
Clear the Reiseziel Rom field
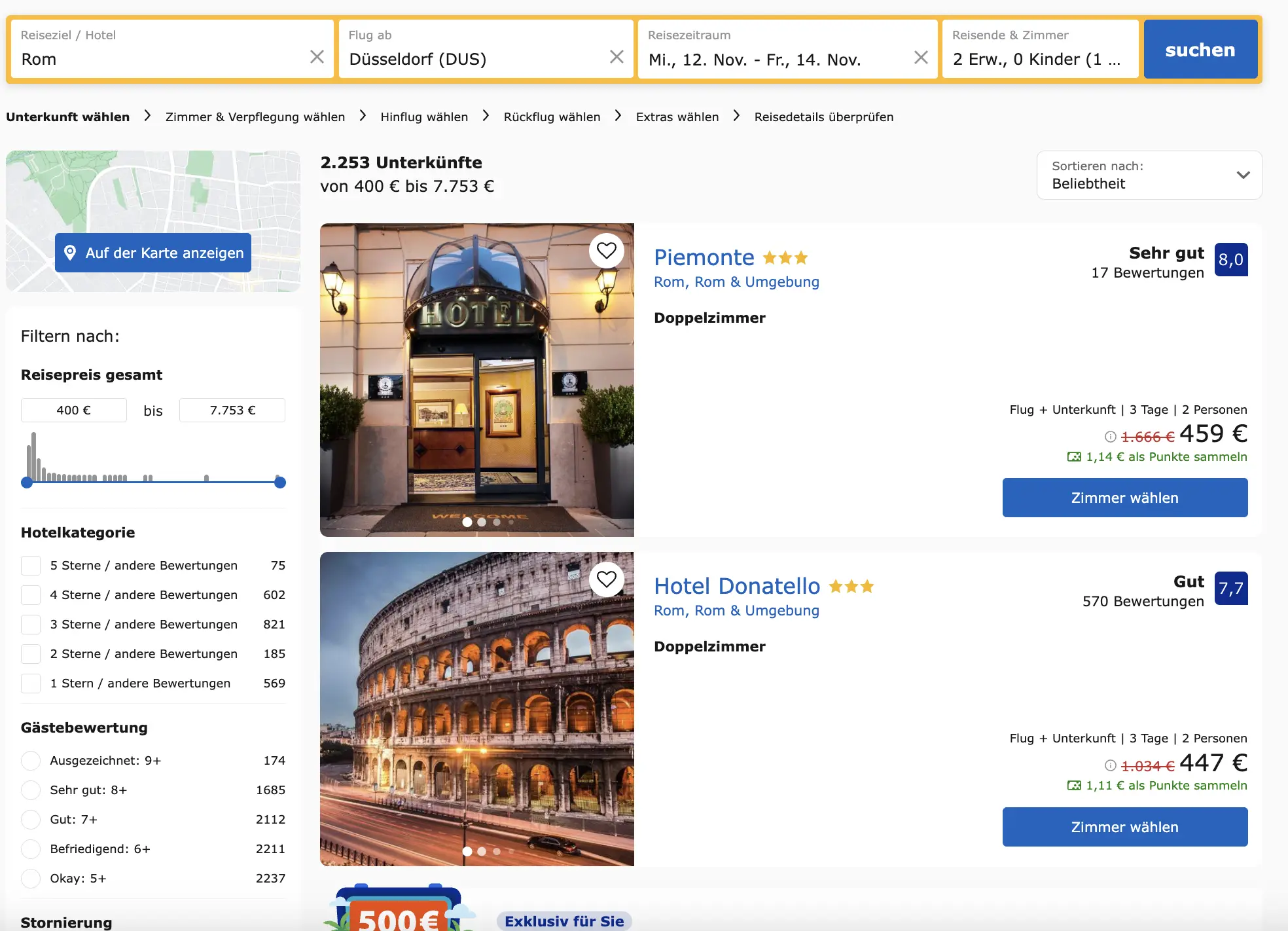tap(317, 57)
